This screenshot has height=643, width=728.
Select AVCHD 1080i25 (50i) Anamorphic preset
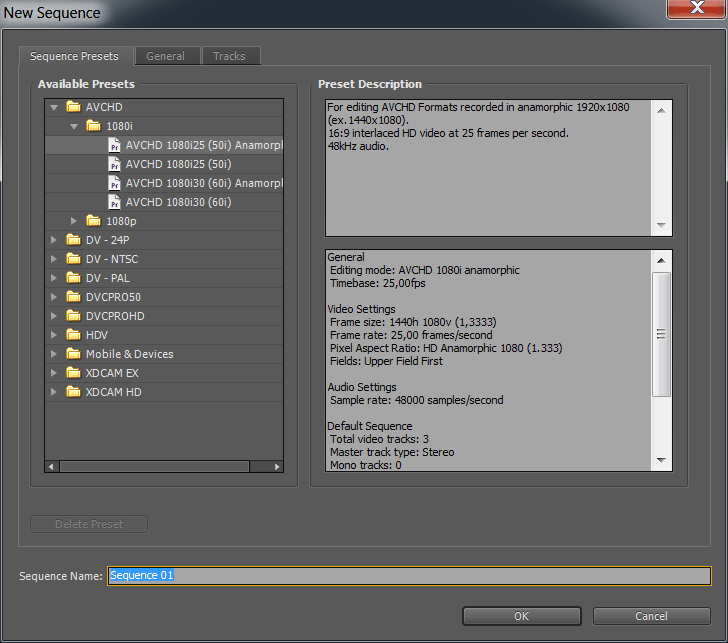pos(164,145)
